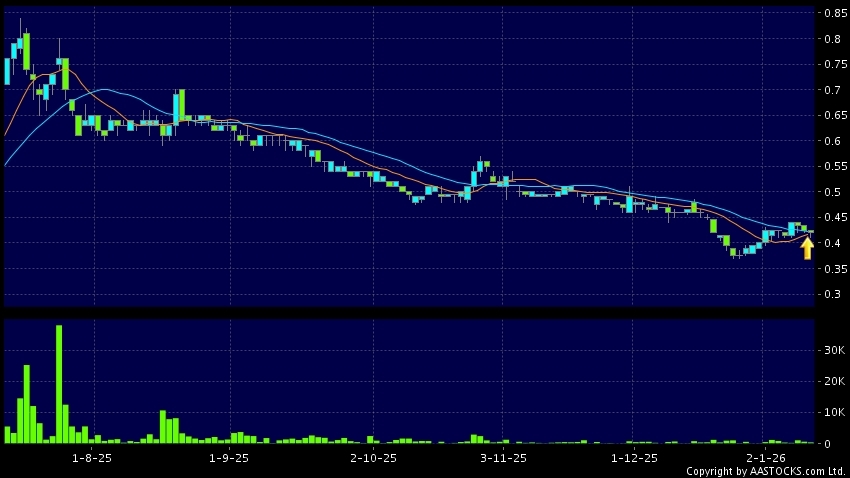Viewport: 850px width, 478px height.
Task: Select the 10K volume axis label
Action: tap(834, 412)
